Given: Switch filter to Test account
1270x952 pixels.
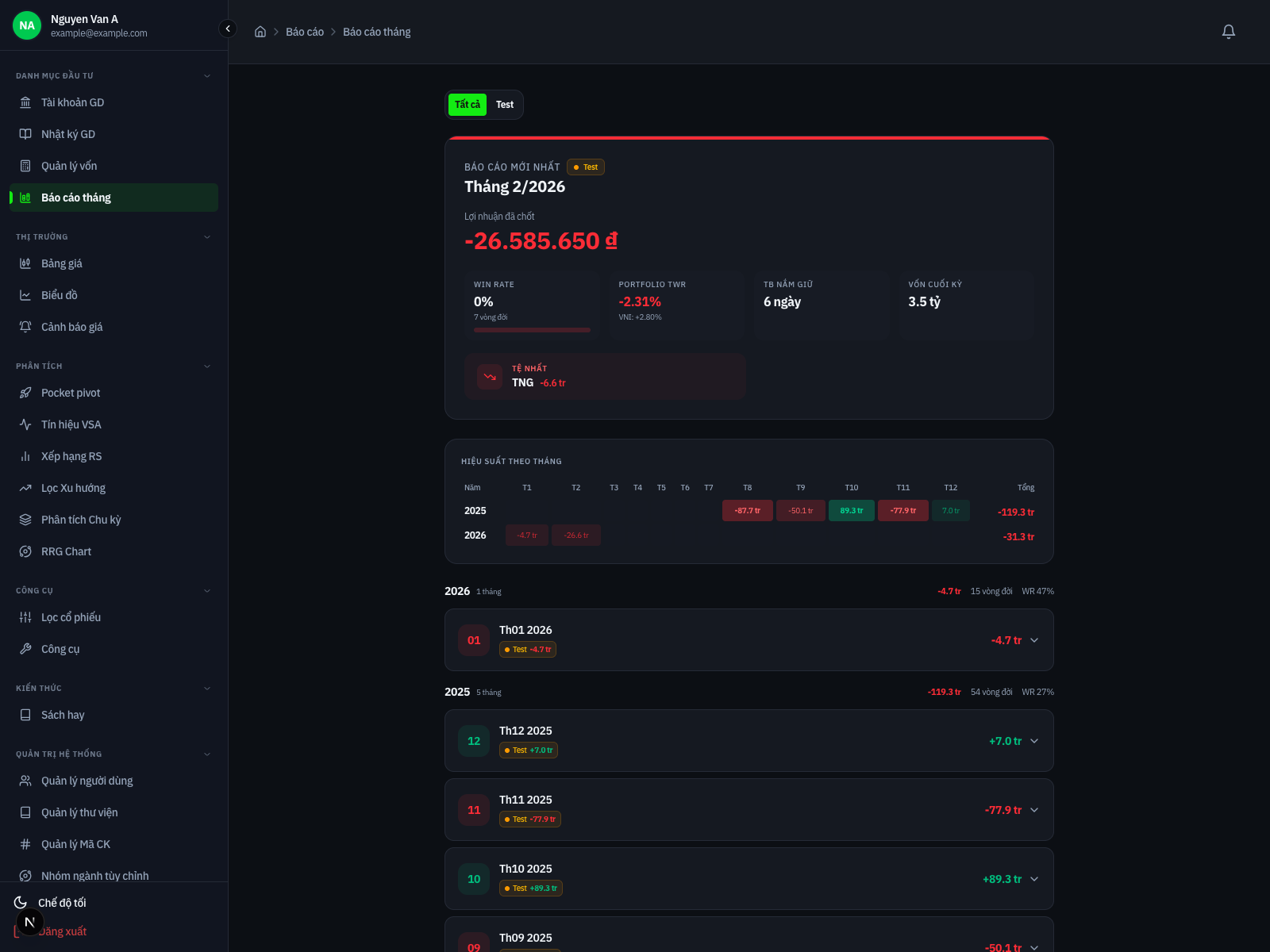Looking at the screenshot, I should (x=505, y=105).
